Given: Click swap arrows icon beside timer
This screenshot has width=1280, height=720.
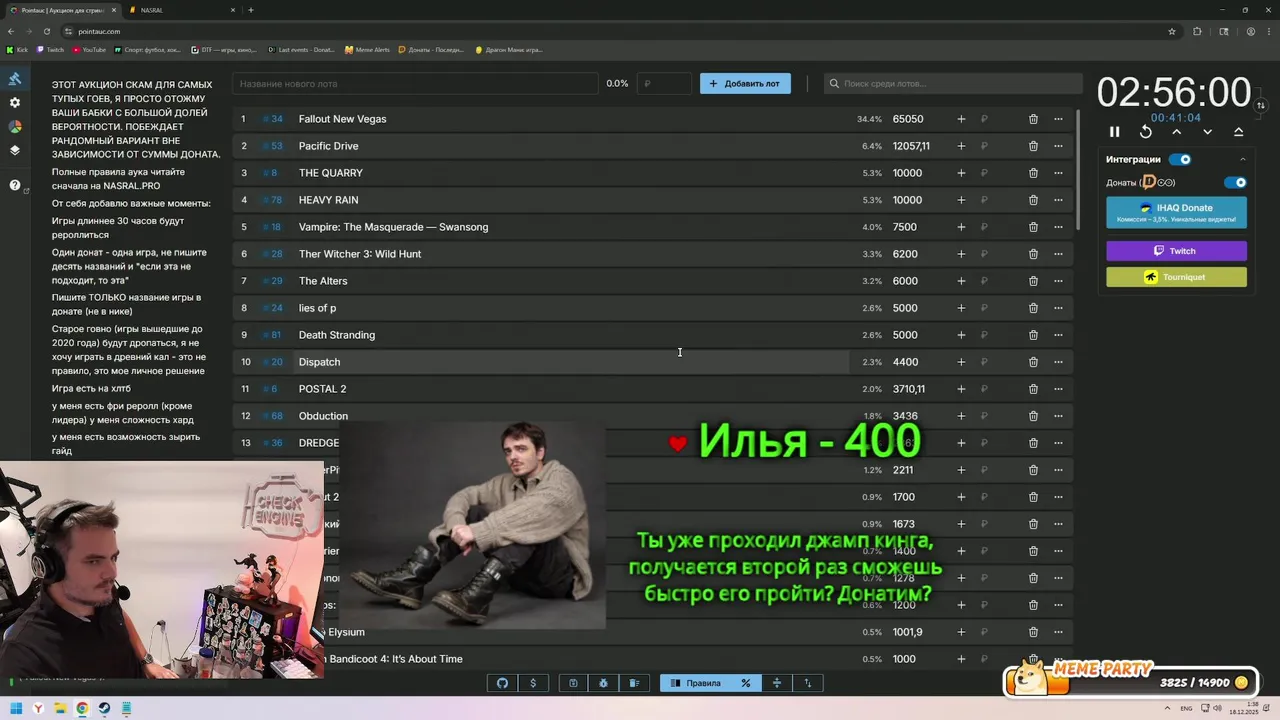Looking at the screenshot, I should tap(1261, 105).
